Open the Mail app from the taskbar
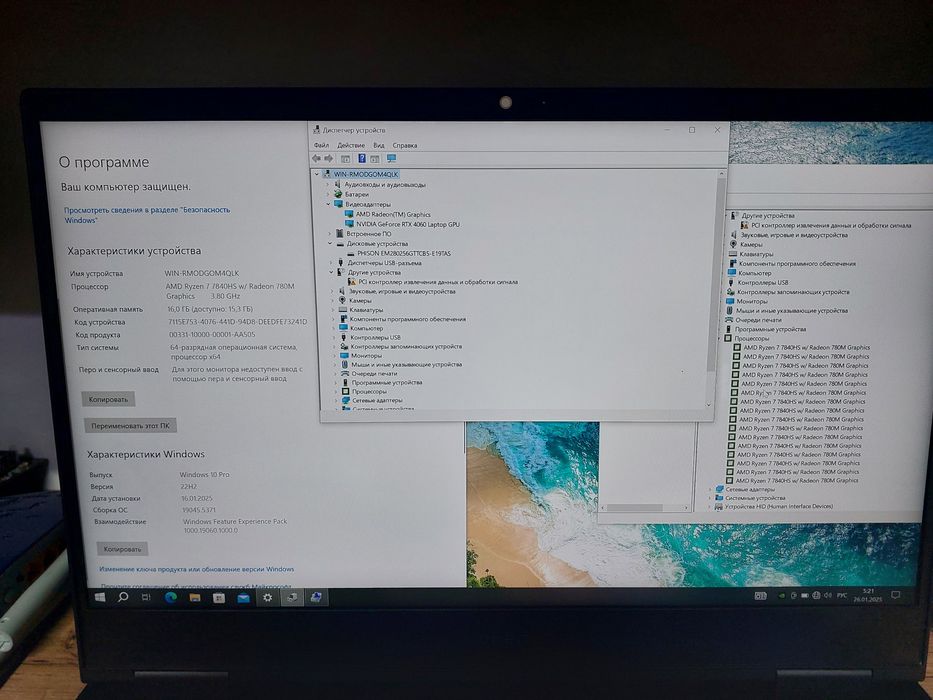 [243, 598]
